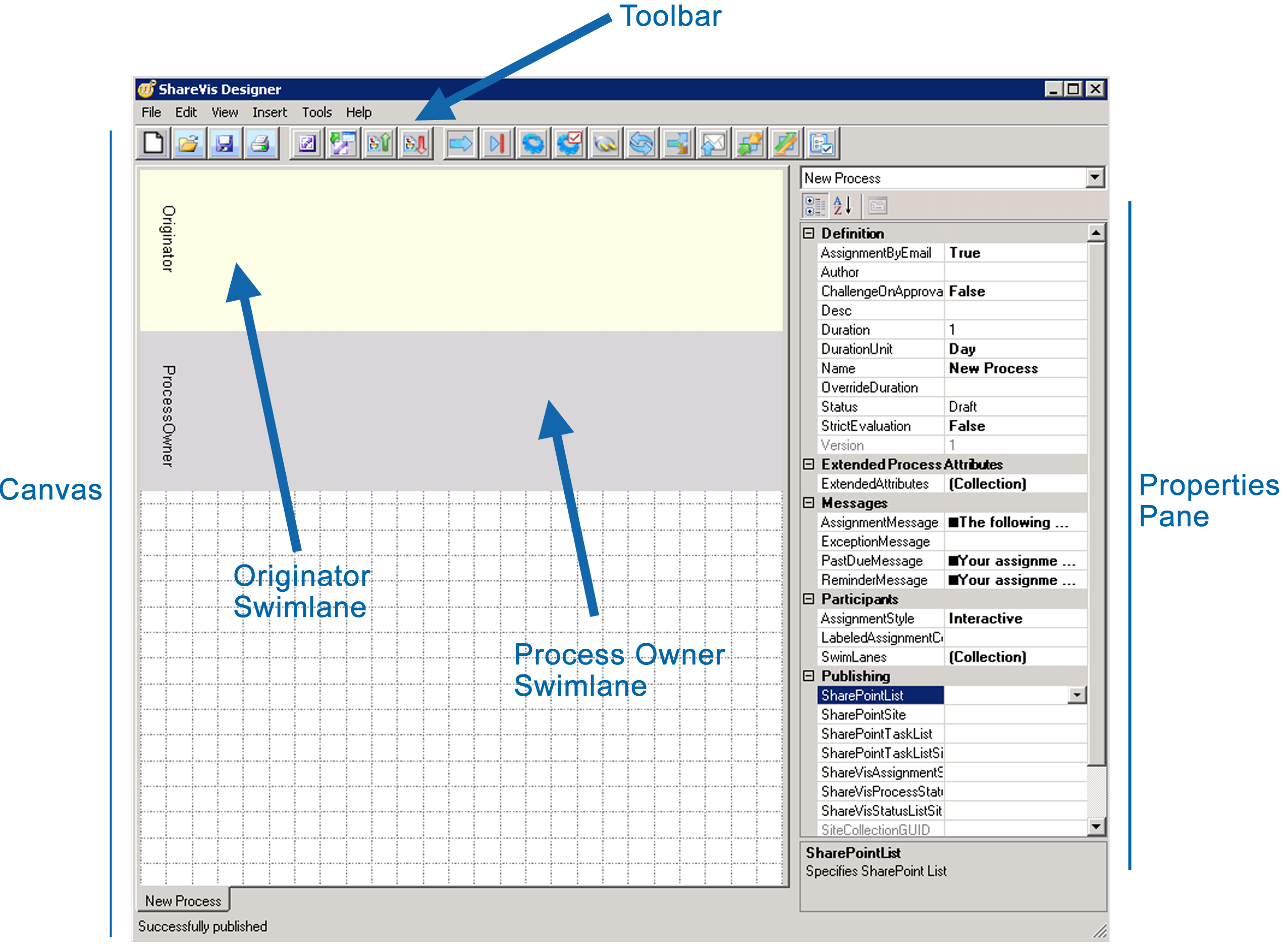1287x952 pixels.
Task: Open the Insert menu
Action: 269,113
